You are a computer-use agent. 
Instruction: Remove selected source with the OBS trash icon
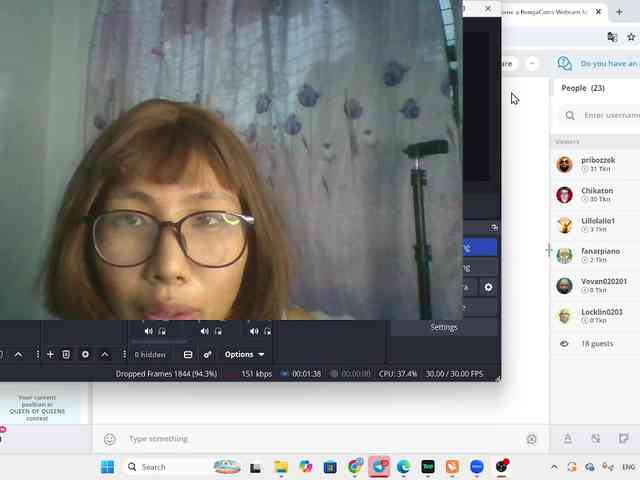66,355
